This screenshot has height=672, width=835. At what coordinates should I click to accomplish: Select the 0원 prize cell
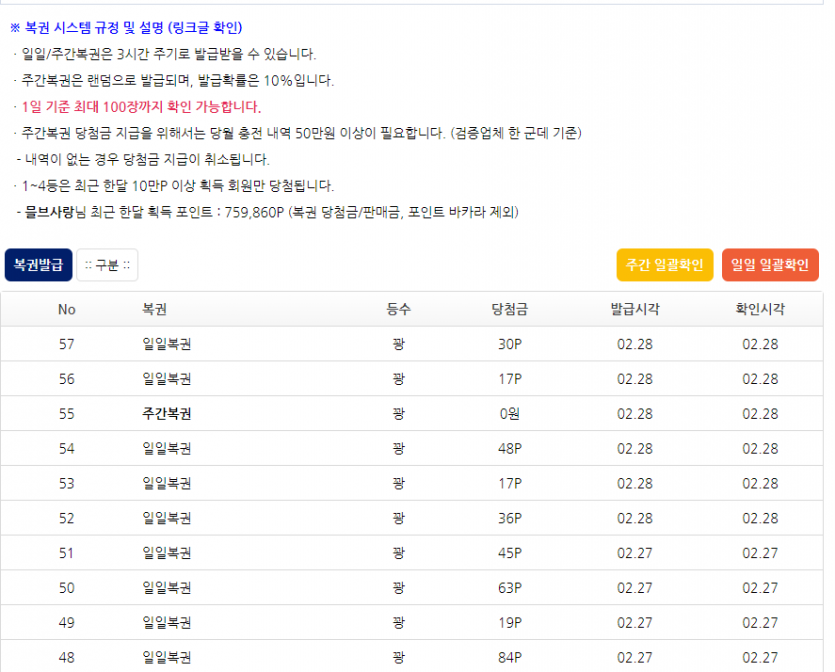pyautogui.click(x=510, y=414)
